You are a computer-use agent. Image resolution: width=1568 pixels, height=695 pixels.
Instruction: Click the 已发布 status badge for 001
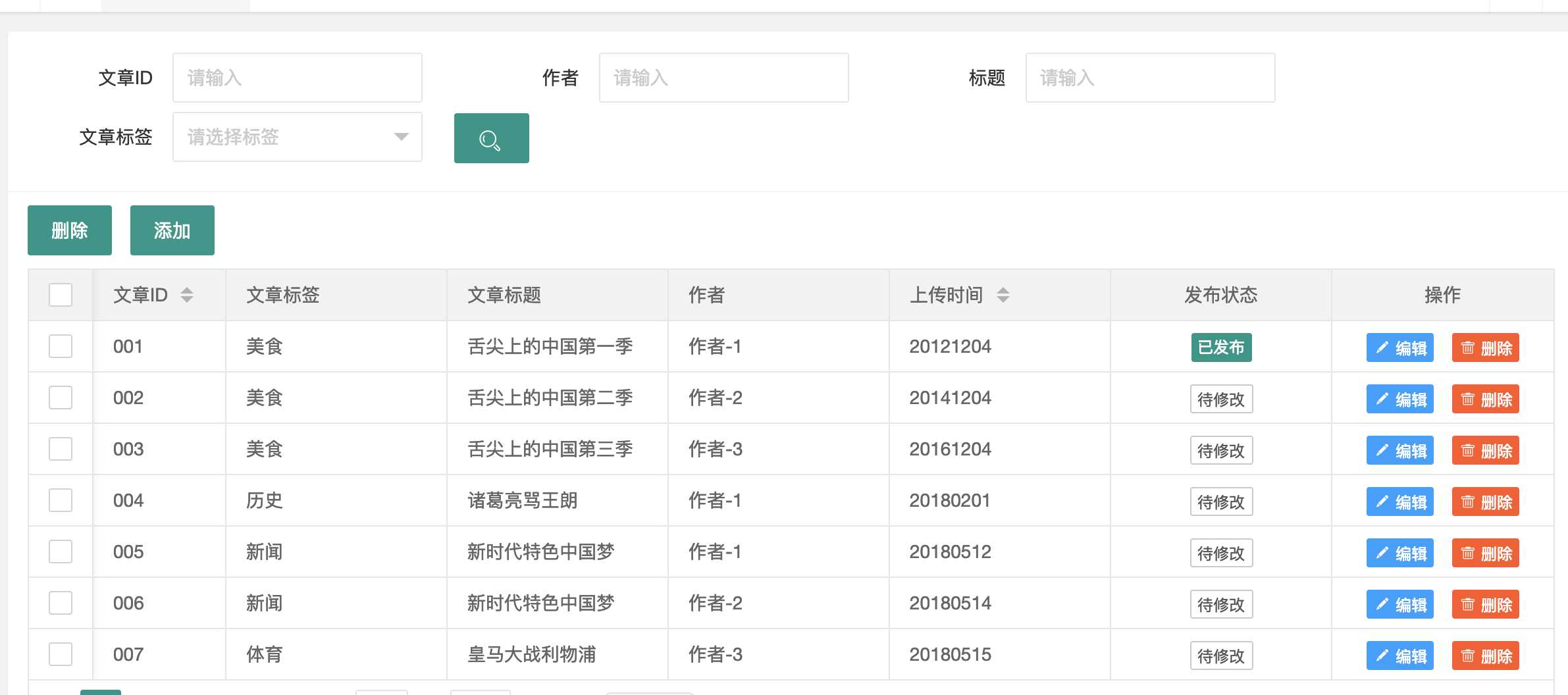click(1221, 347)
